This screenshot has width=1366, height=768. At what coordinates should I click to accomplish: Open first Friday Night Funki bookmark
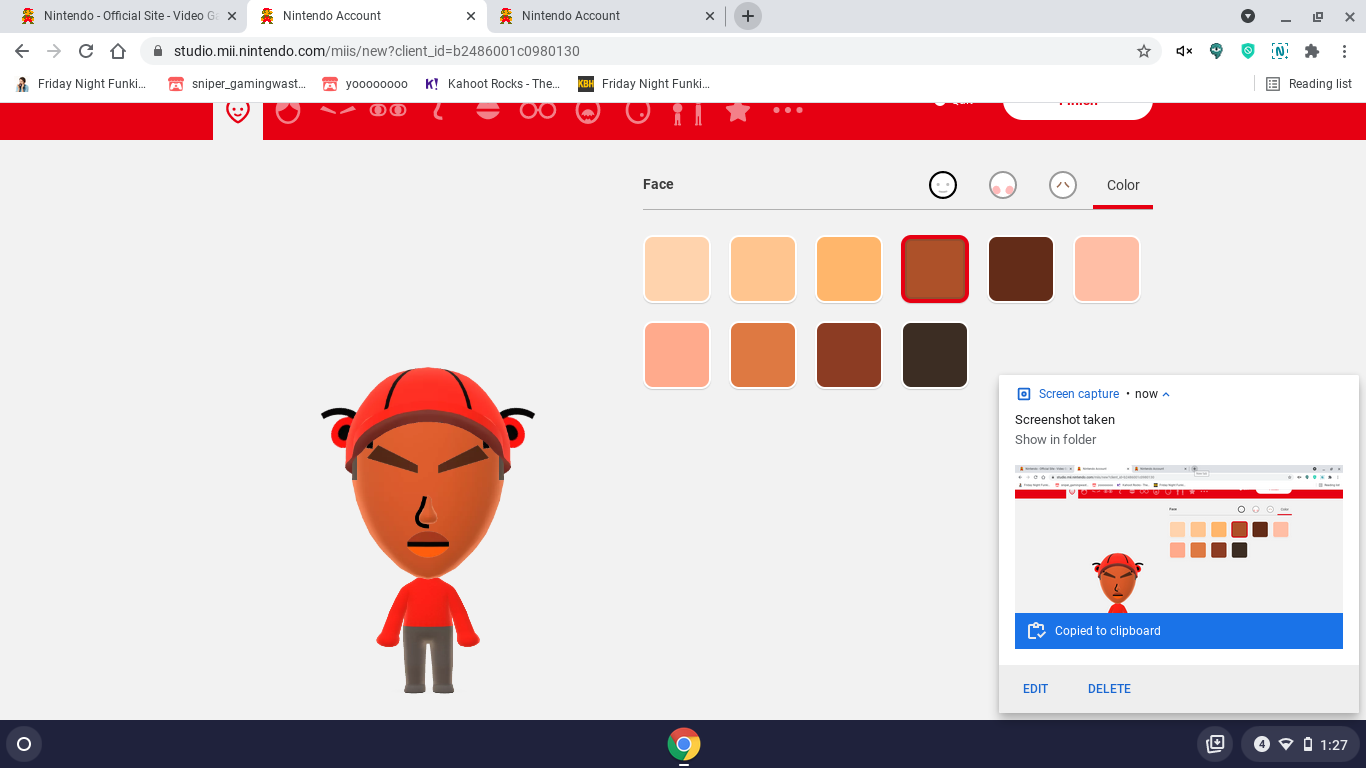82,84
